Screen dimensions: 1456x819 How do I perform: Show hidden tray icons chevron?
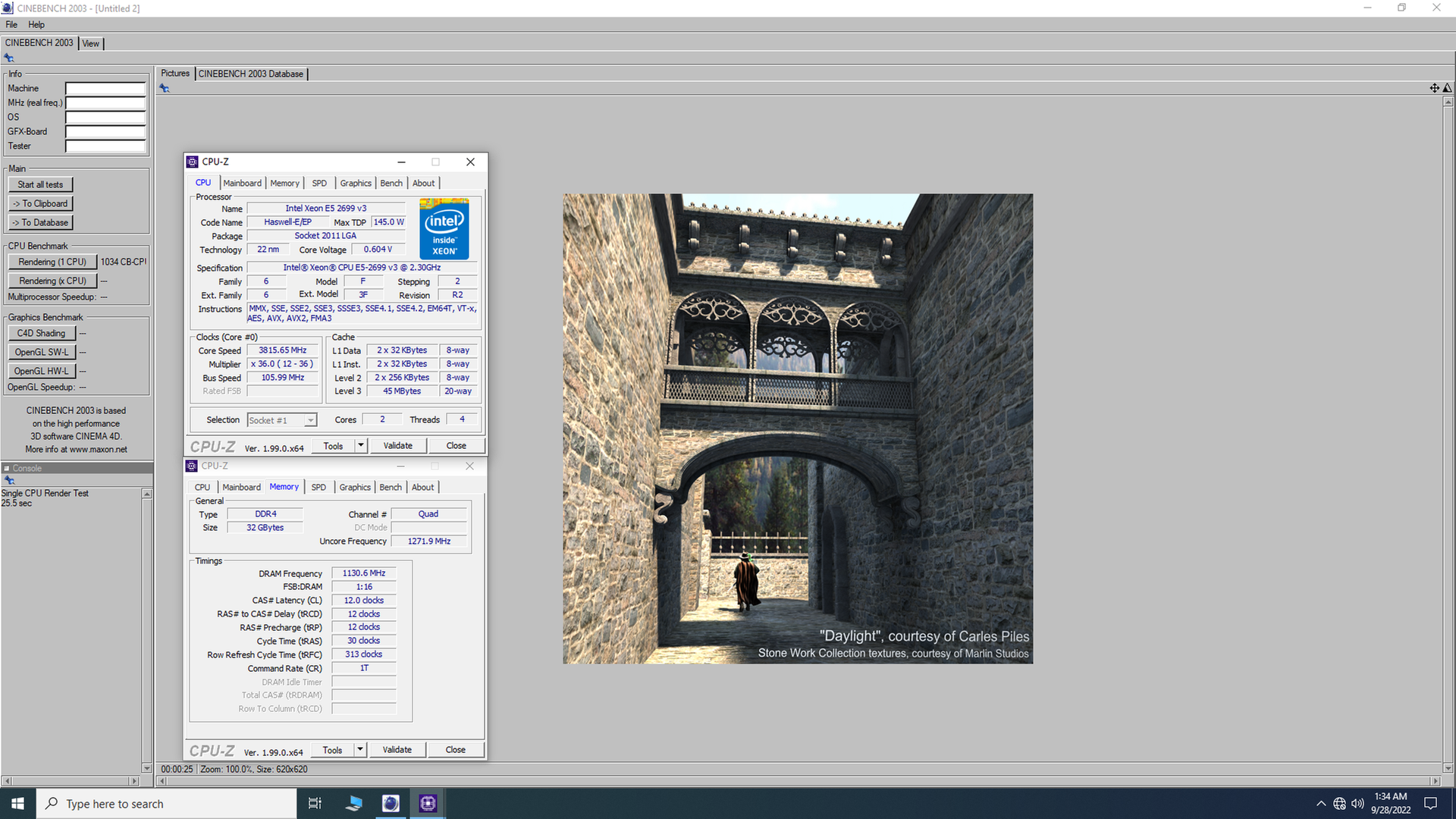(1321, 803)
